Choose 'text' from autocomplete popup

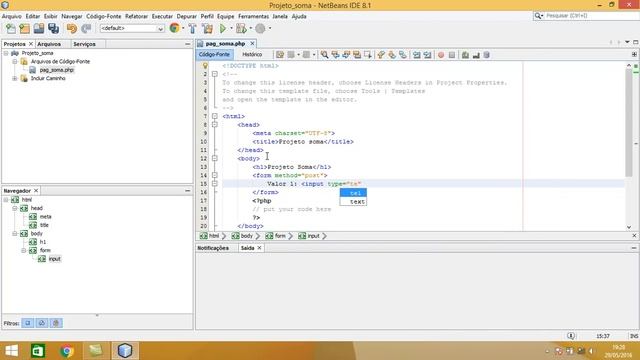click(353, 202)
